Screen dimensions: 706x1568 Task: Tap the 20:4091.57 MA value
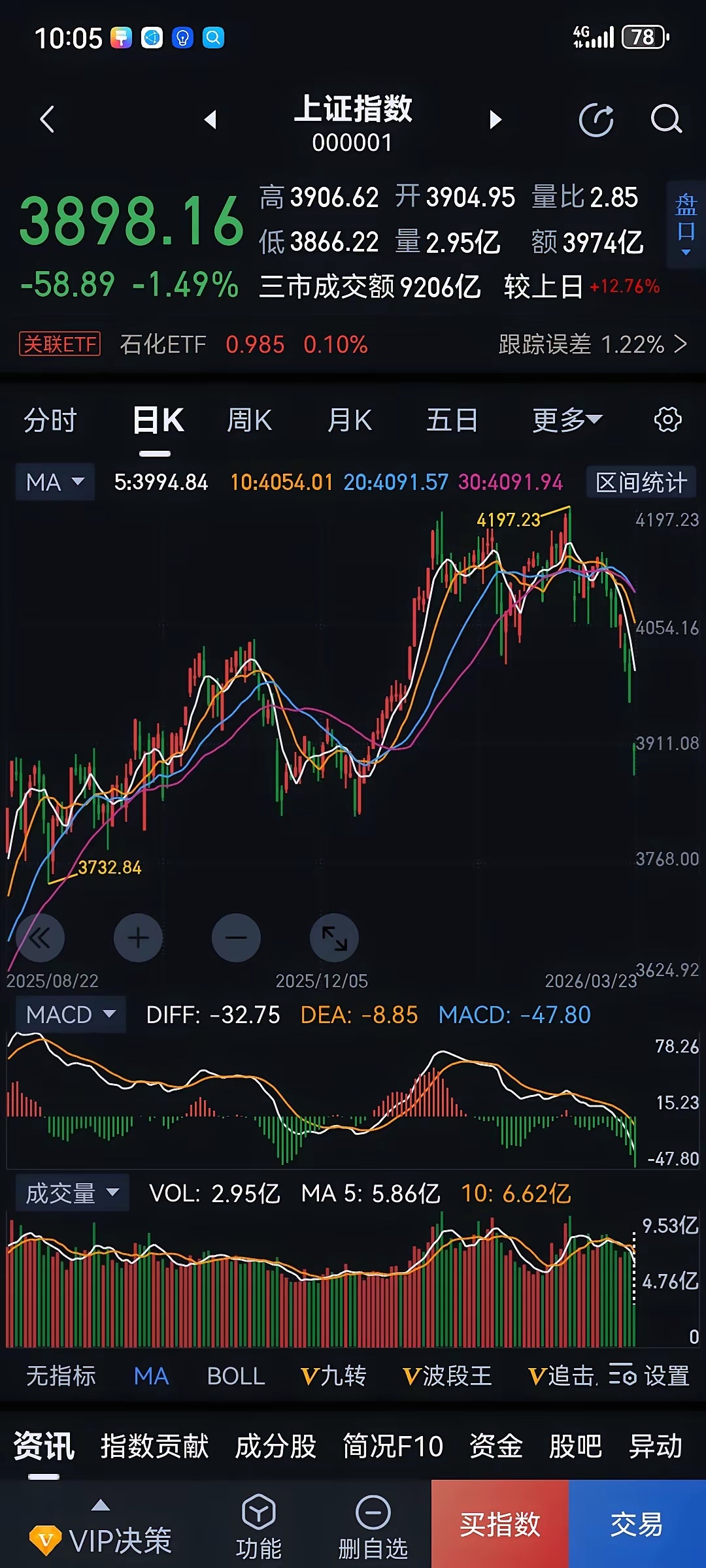pos(396,482)
